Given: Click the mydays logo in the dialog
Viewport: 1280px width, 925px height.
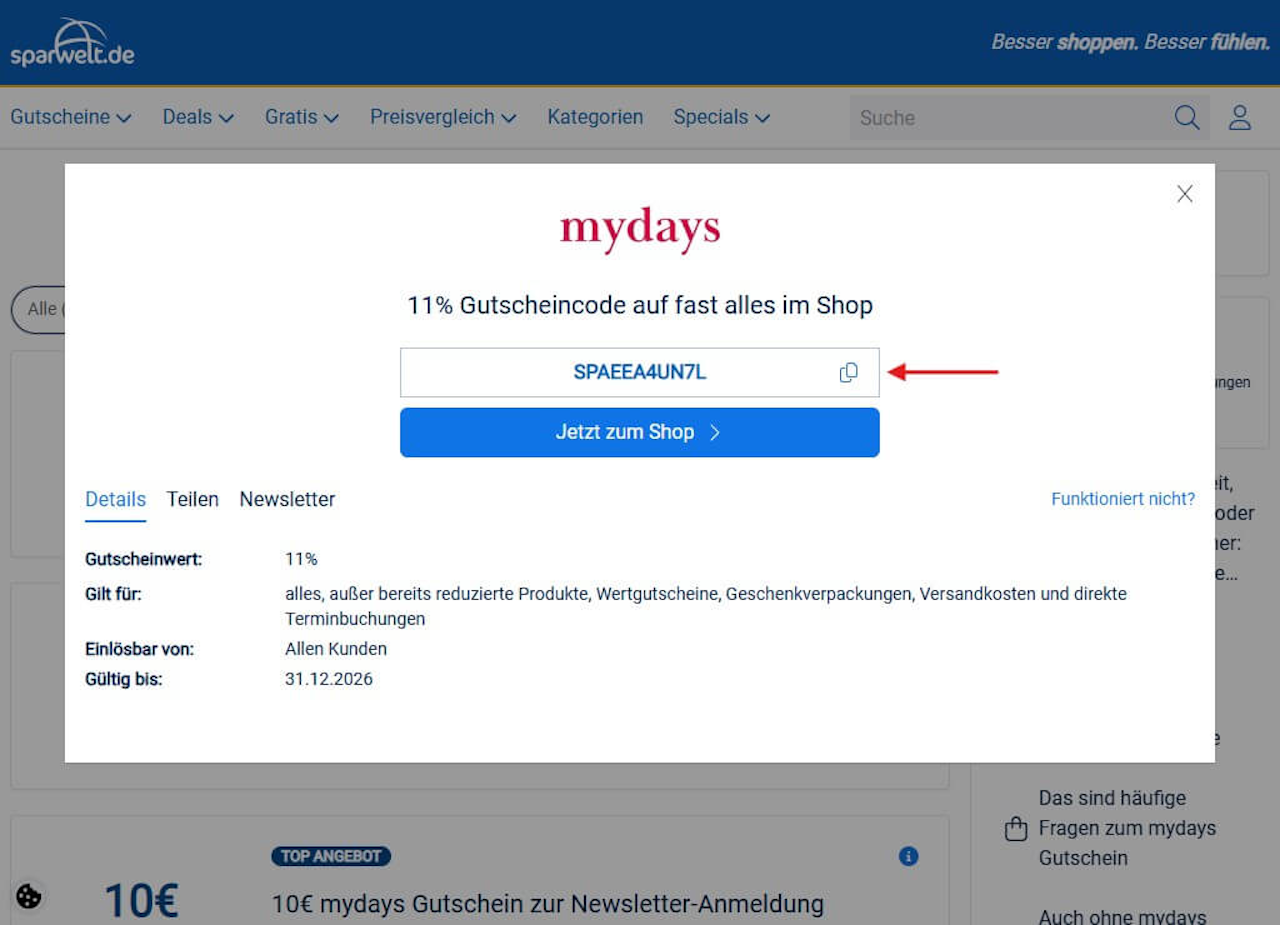Looking at the screenshot, I should tap(640, 229).
